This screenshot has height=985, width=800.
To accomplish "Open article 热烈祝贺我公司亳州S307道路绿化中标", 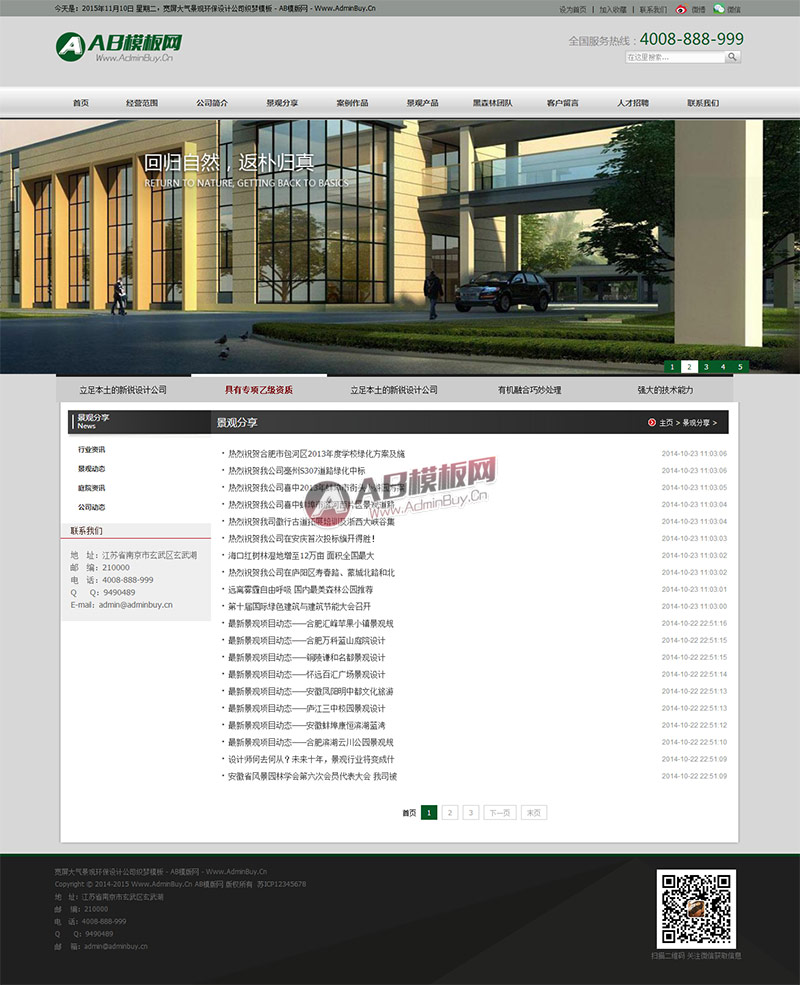I will point(296,471).
